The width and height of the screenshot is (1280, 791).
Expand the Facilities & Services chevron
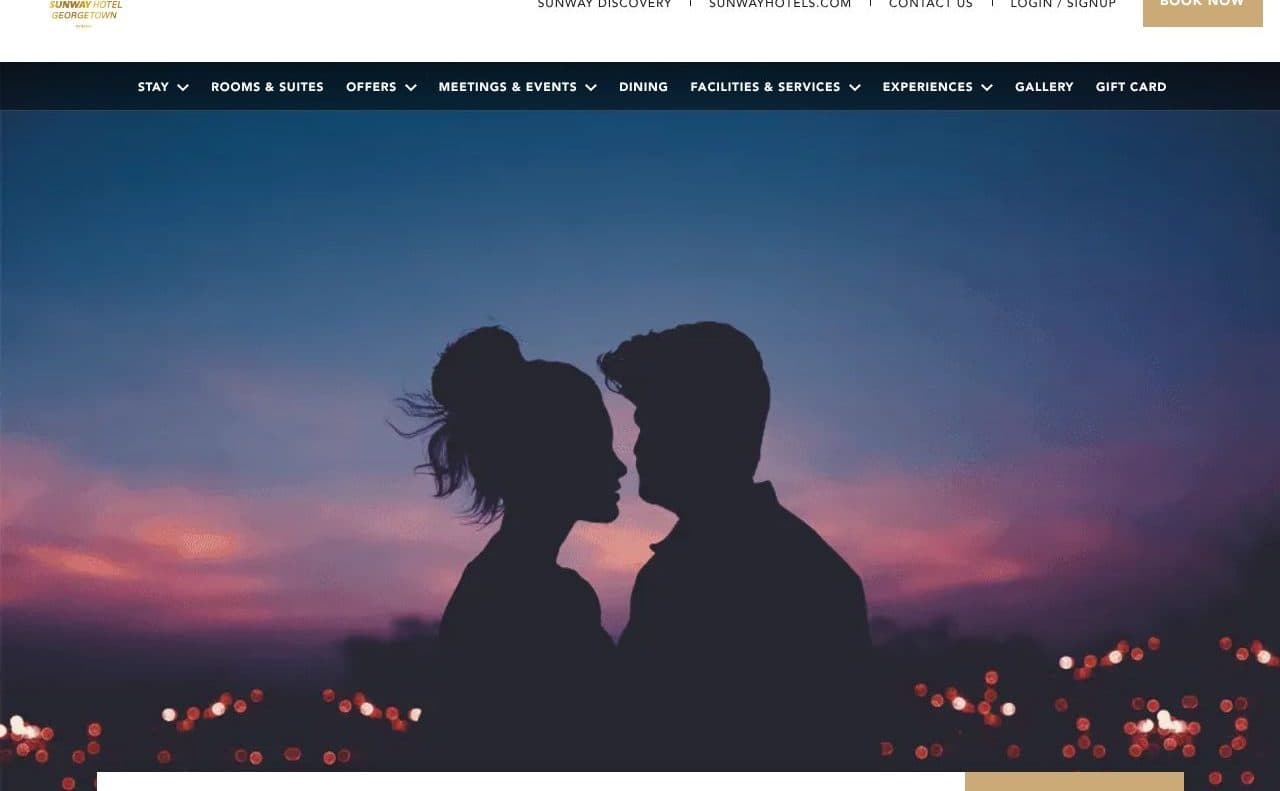(855, 88)
